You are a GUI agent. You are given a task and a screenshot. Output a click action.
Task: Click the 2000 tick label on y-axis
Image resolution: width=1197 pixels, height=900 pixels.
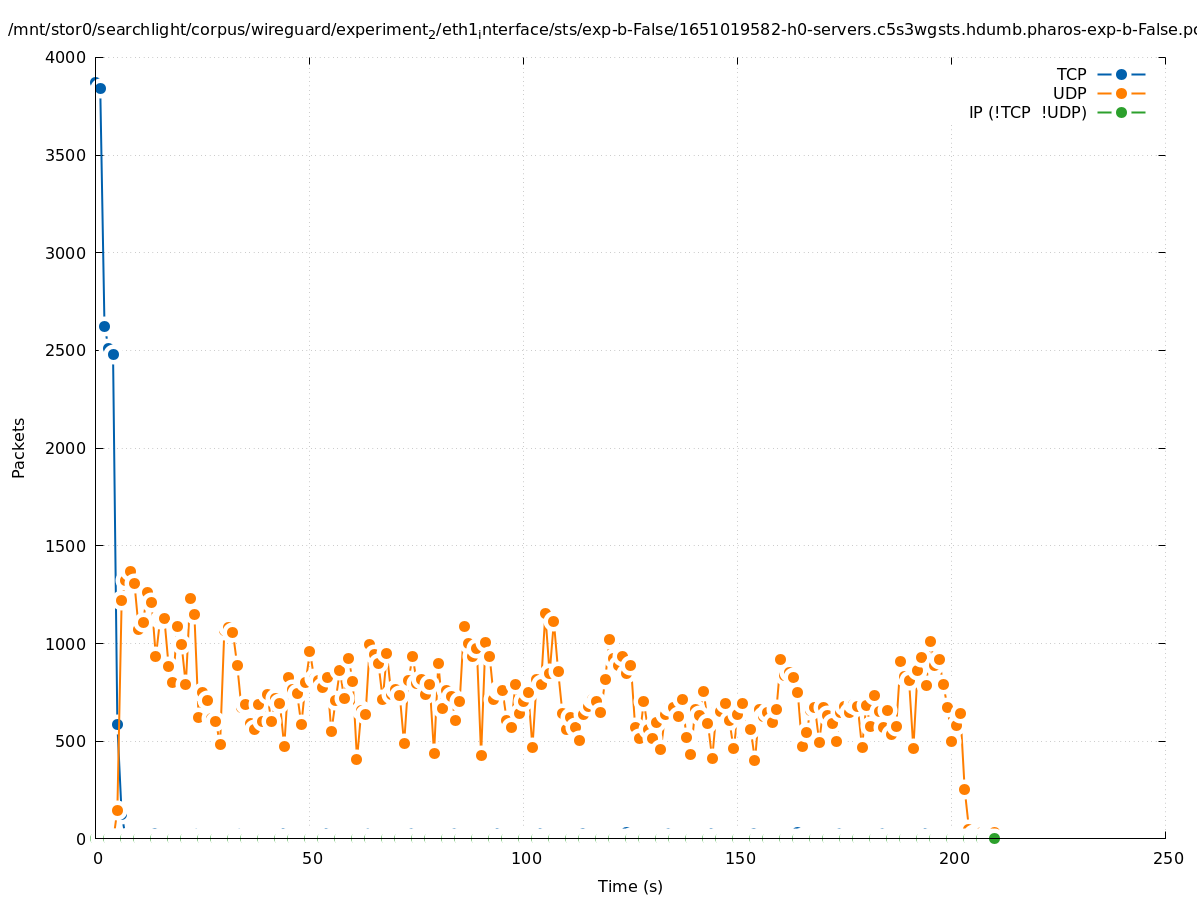pyautogui.click(x=66, y=448)
